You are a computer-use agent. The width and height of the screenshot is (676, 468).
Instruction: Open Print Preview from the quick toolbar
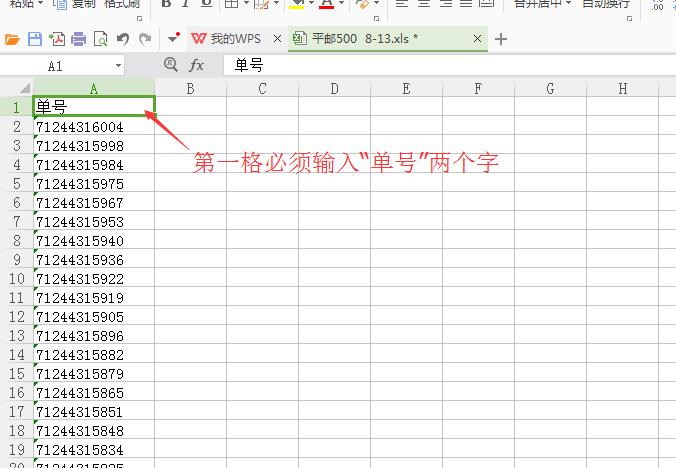tap(100, 40)
